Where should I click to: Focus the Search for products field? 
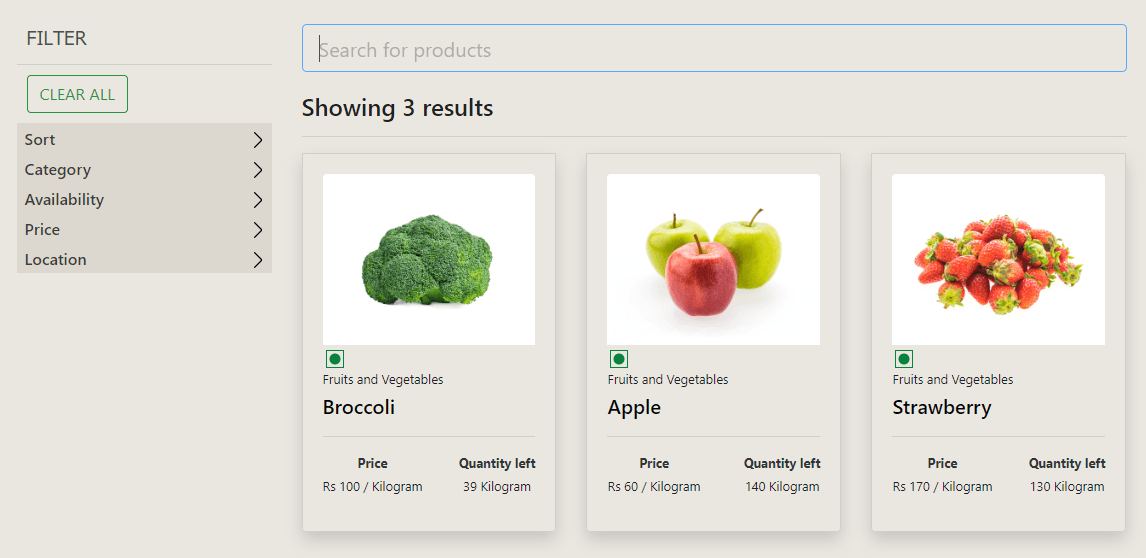coord(714,48)
